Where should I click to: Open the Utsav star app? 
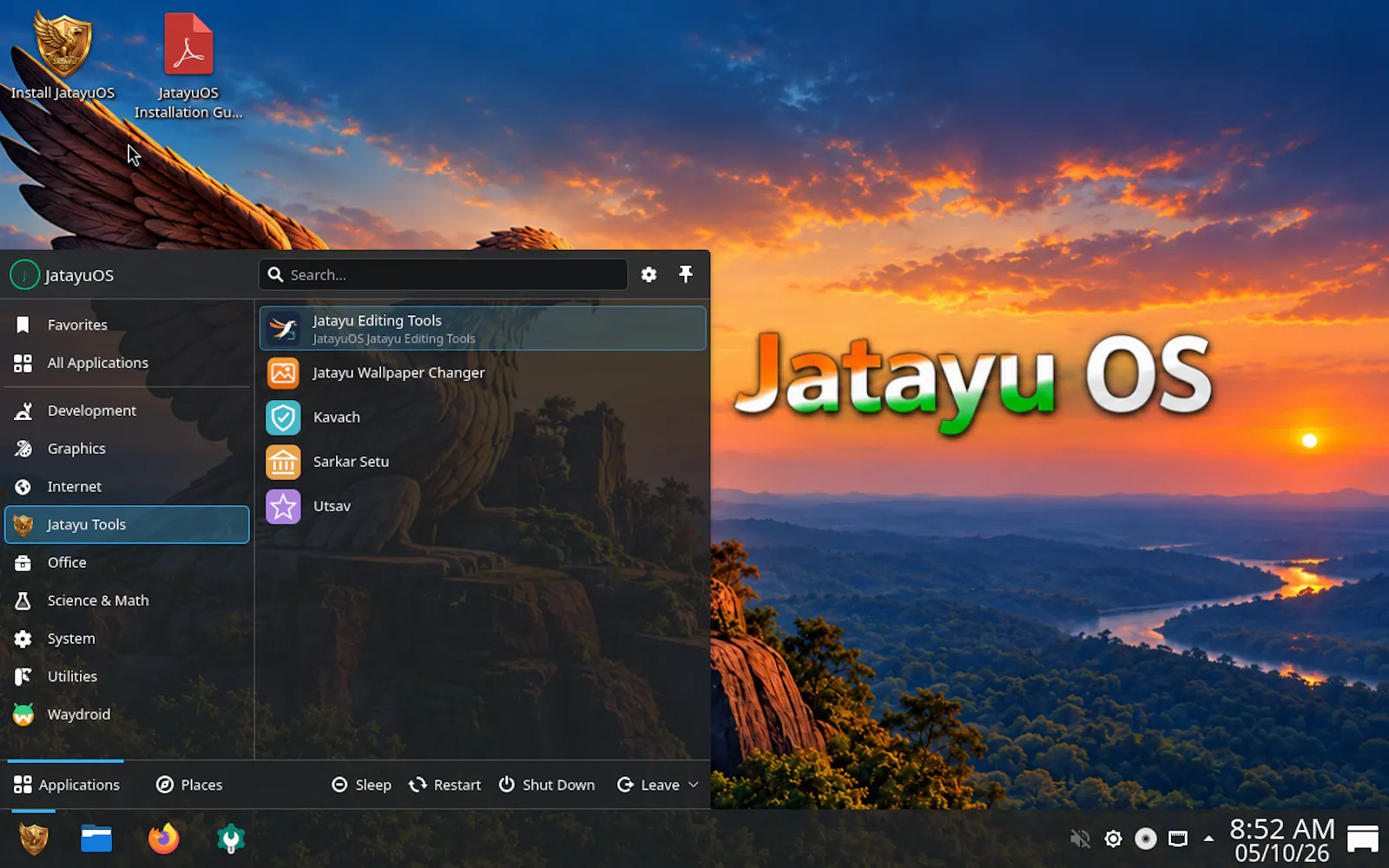pyautogui.click(x=483, y=506)
